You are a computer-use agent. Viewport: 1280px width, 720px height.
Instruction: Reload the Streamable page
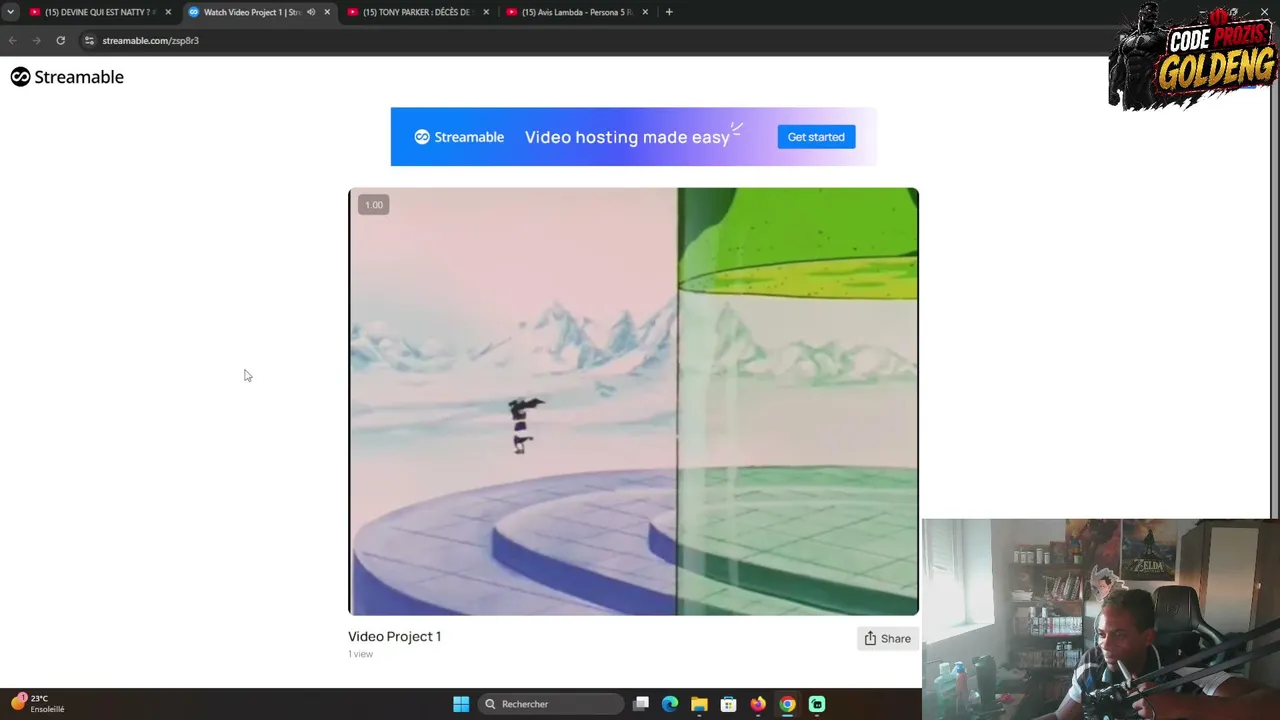click(61, 40)
